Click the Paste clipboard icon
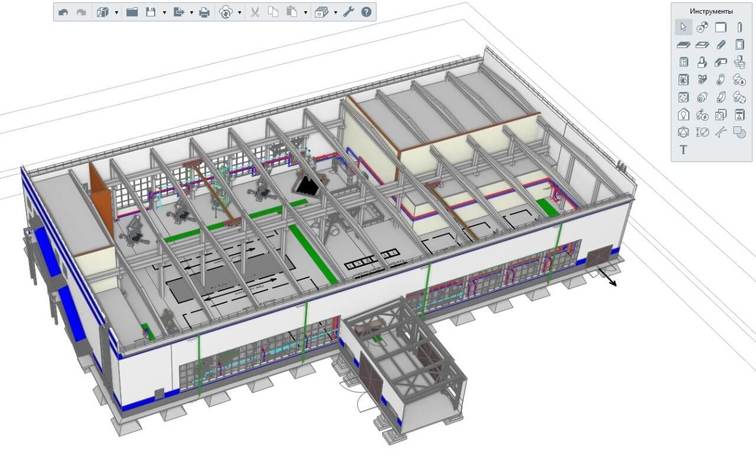756x455 pixels. [292, 13]
